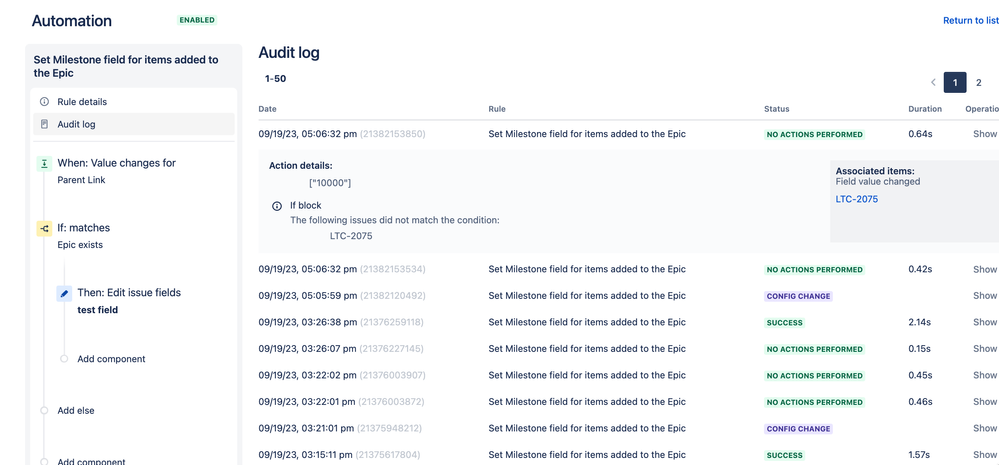Click the ENABLED status badge
999x465 pixels.
(x=197, y=20)
